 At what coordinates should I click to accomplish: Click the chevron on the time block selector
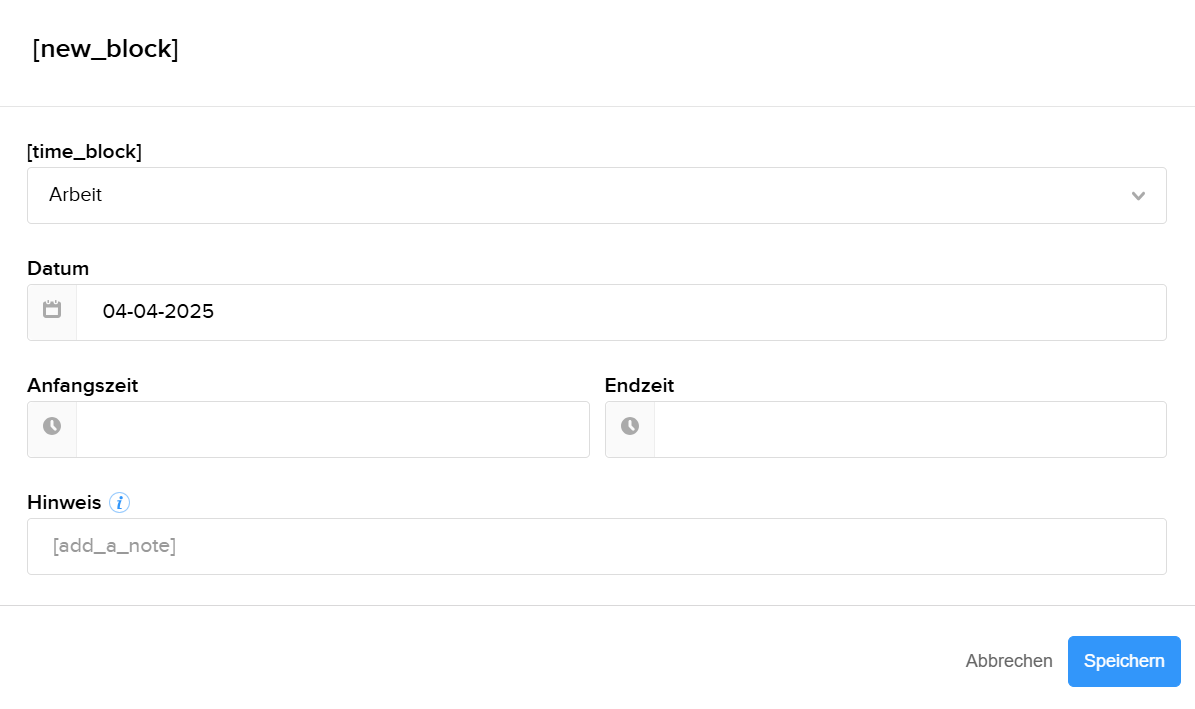pyautogui.click(x=1138, y=196)
